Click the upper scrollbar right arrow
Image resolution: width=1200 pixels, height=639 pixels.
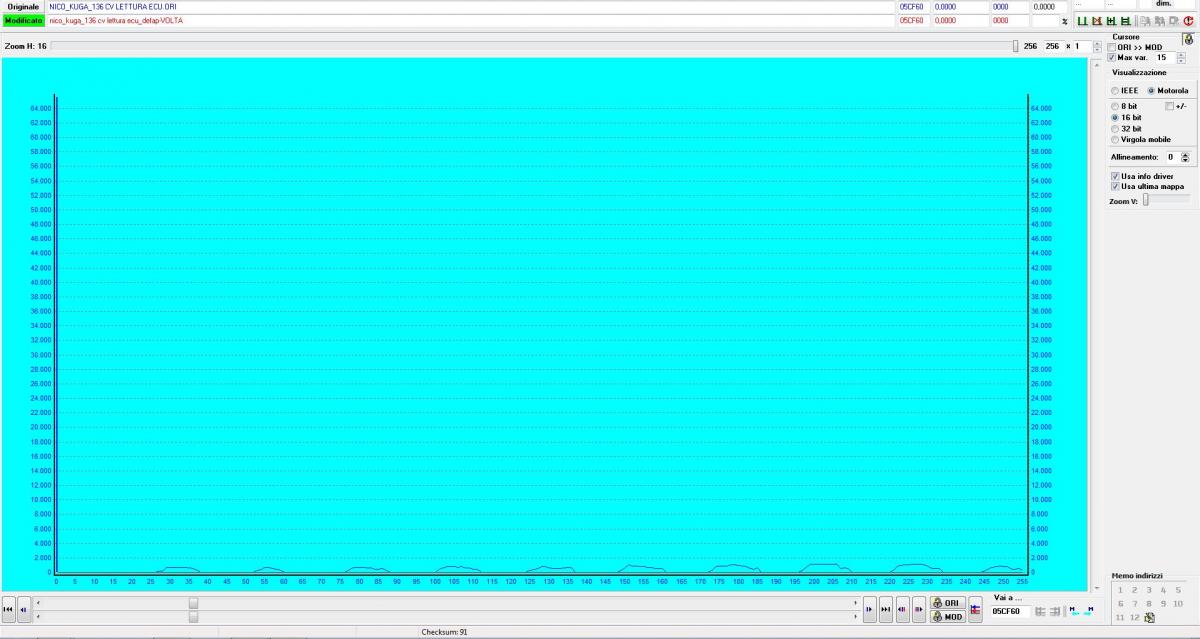pyautogui.click(x=855, y=603)
